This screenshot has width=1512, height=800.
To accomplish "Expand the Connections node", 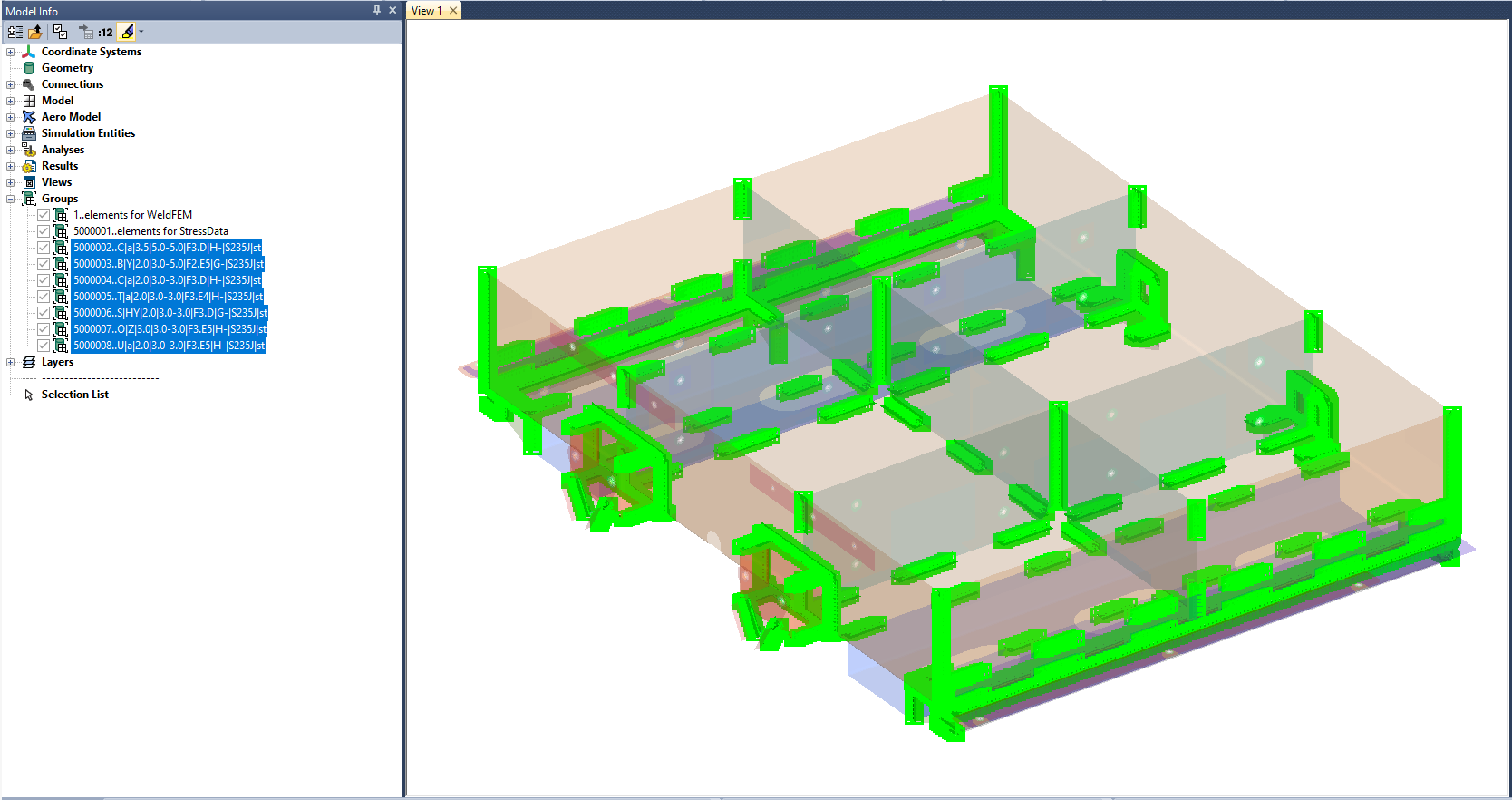I will (11, 84).
